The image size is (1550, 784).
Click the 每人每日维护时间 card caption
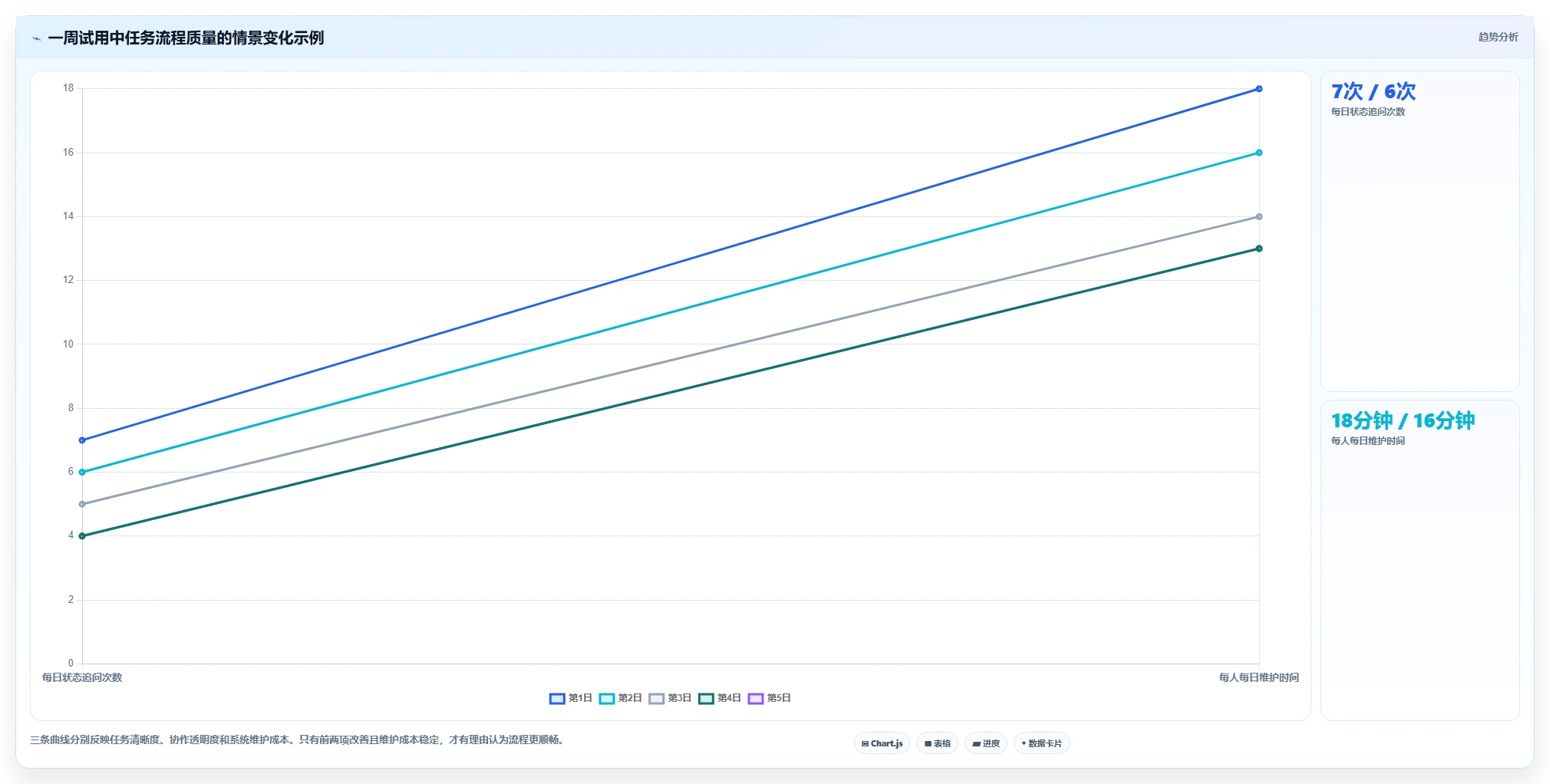tap(1368, 441)
